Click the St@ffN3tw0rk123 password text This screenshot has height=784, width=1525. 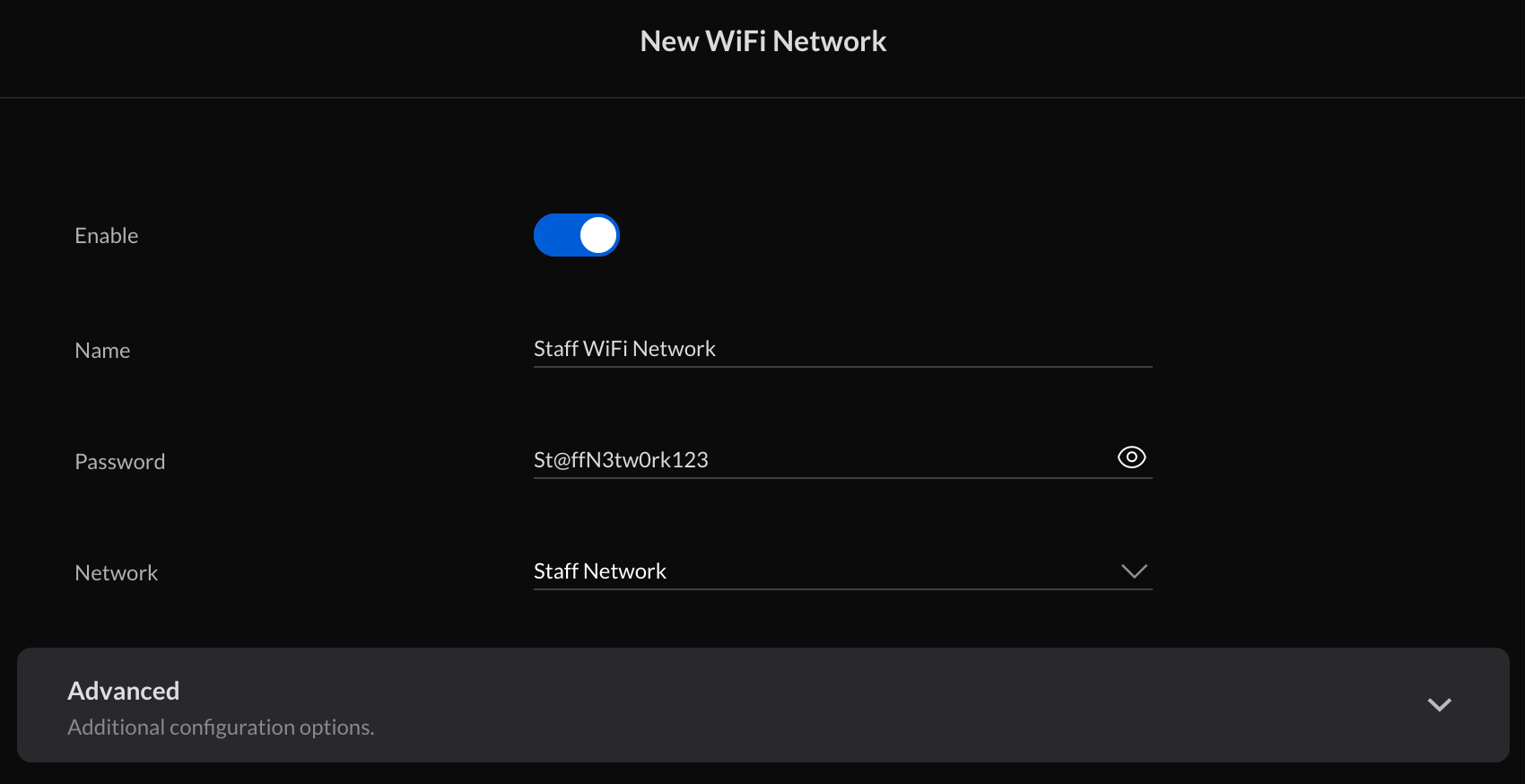[621, 460]
